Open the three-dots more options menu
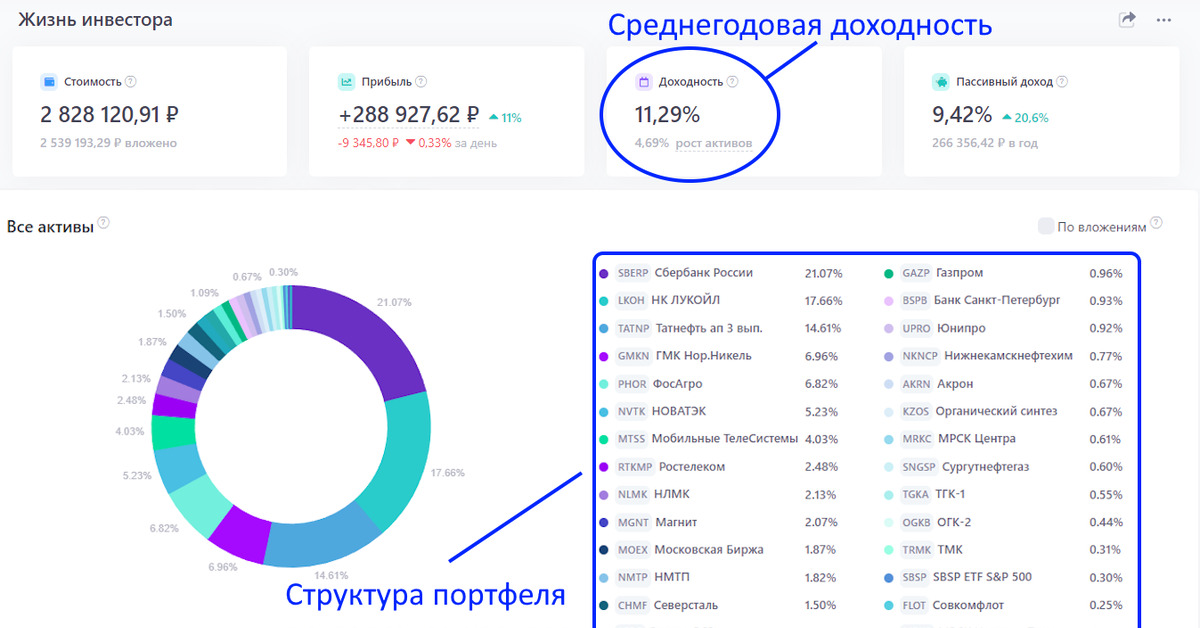The height and width of the screenshot is (628, 1200). pyautogui.click(x=1163, y=19)
